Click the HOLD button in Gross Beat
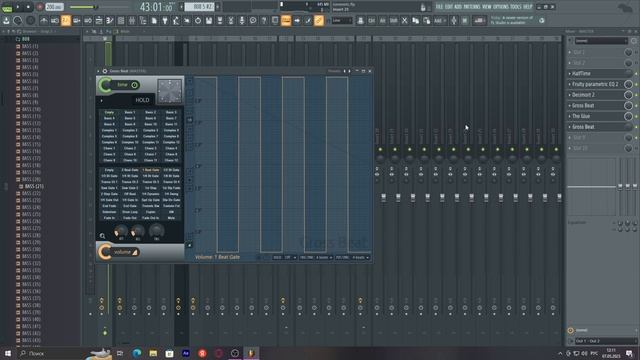This screenshot has height=360, width=640. tap(142, 100)
